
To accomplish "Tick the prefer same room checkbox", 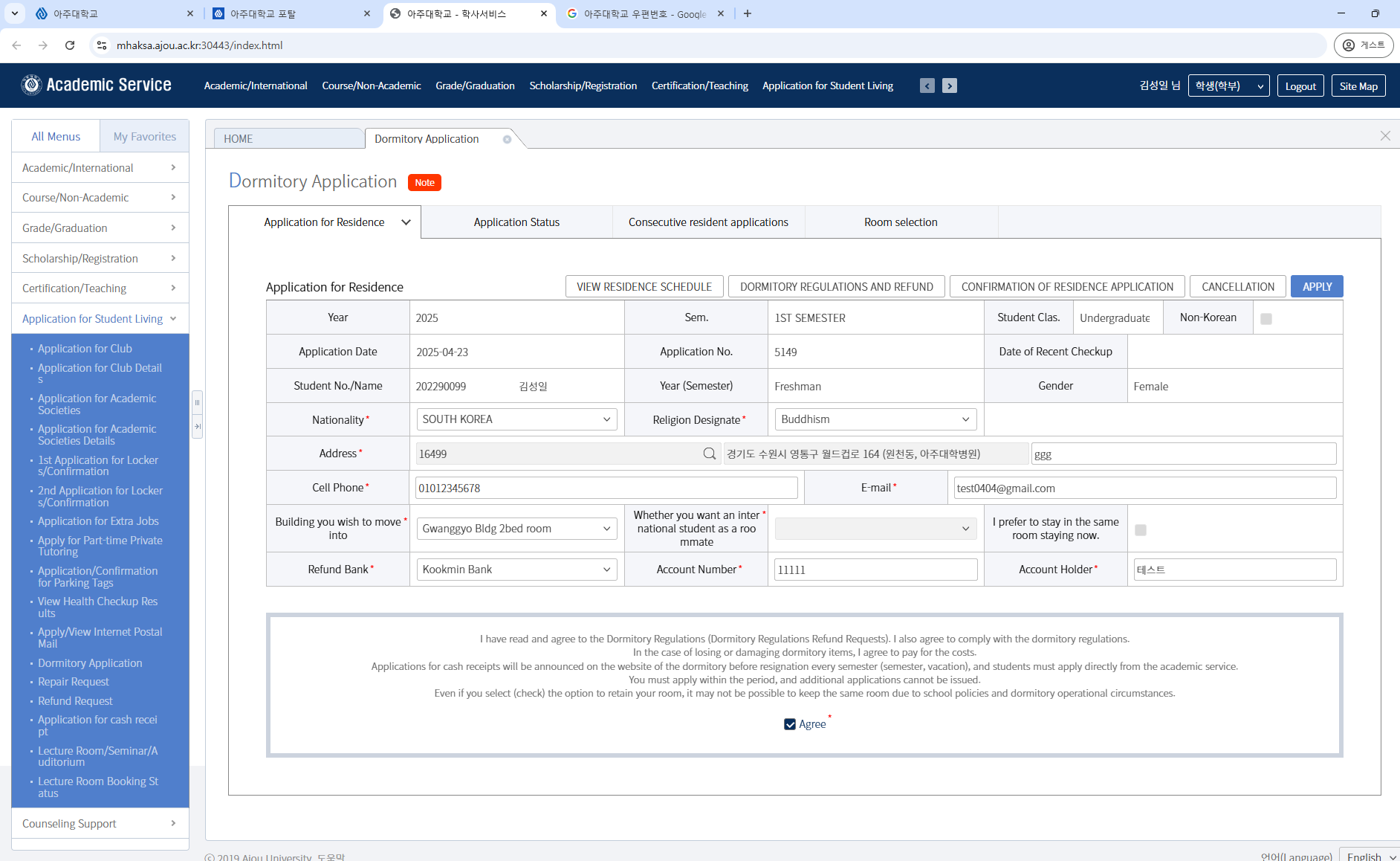I will 1141,530.
